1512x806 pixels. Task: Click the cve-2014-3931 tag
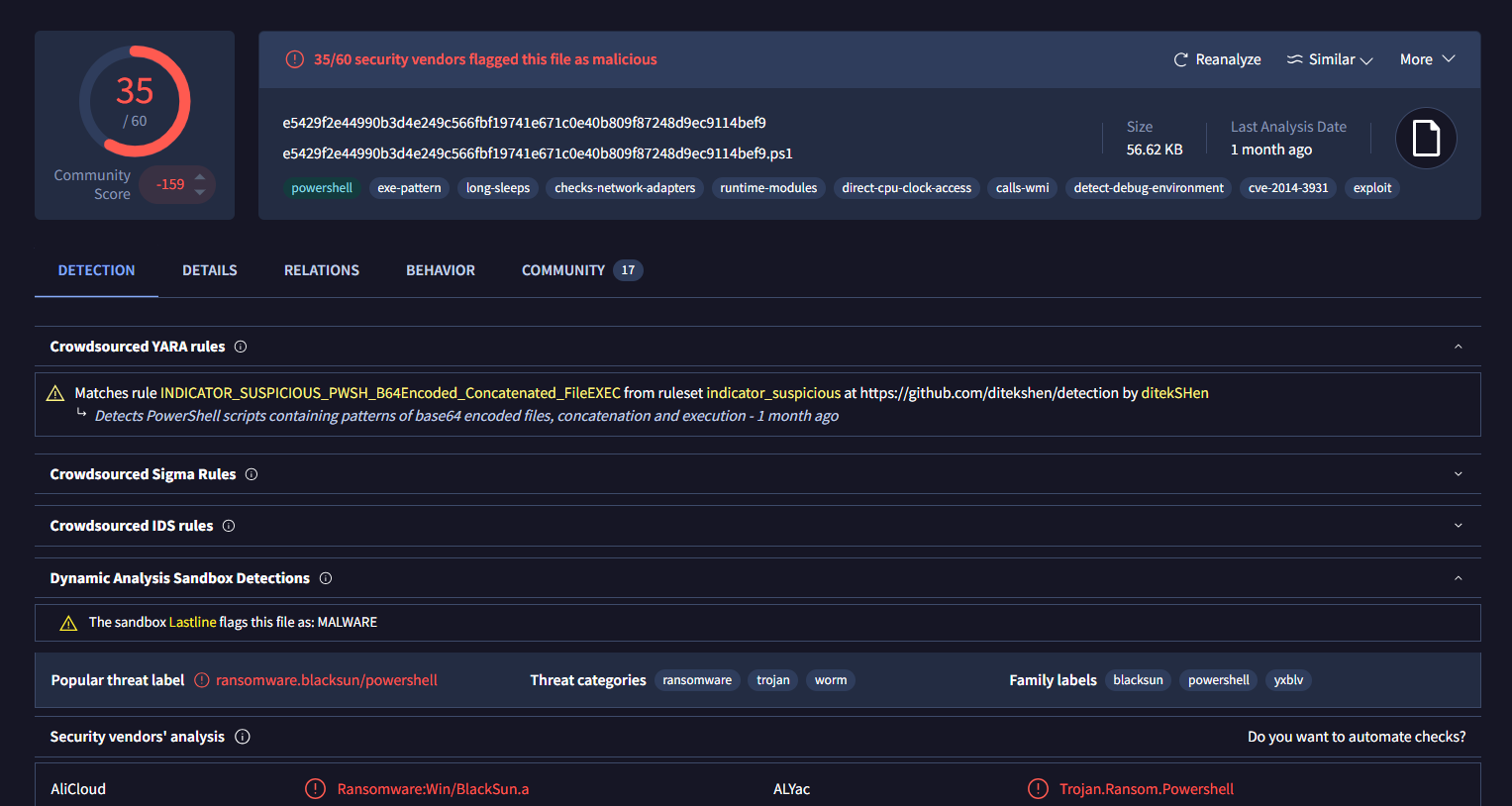pyautogui.click(x=1287, y=188)
